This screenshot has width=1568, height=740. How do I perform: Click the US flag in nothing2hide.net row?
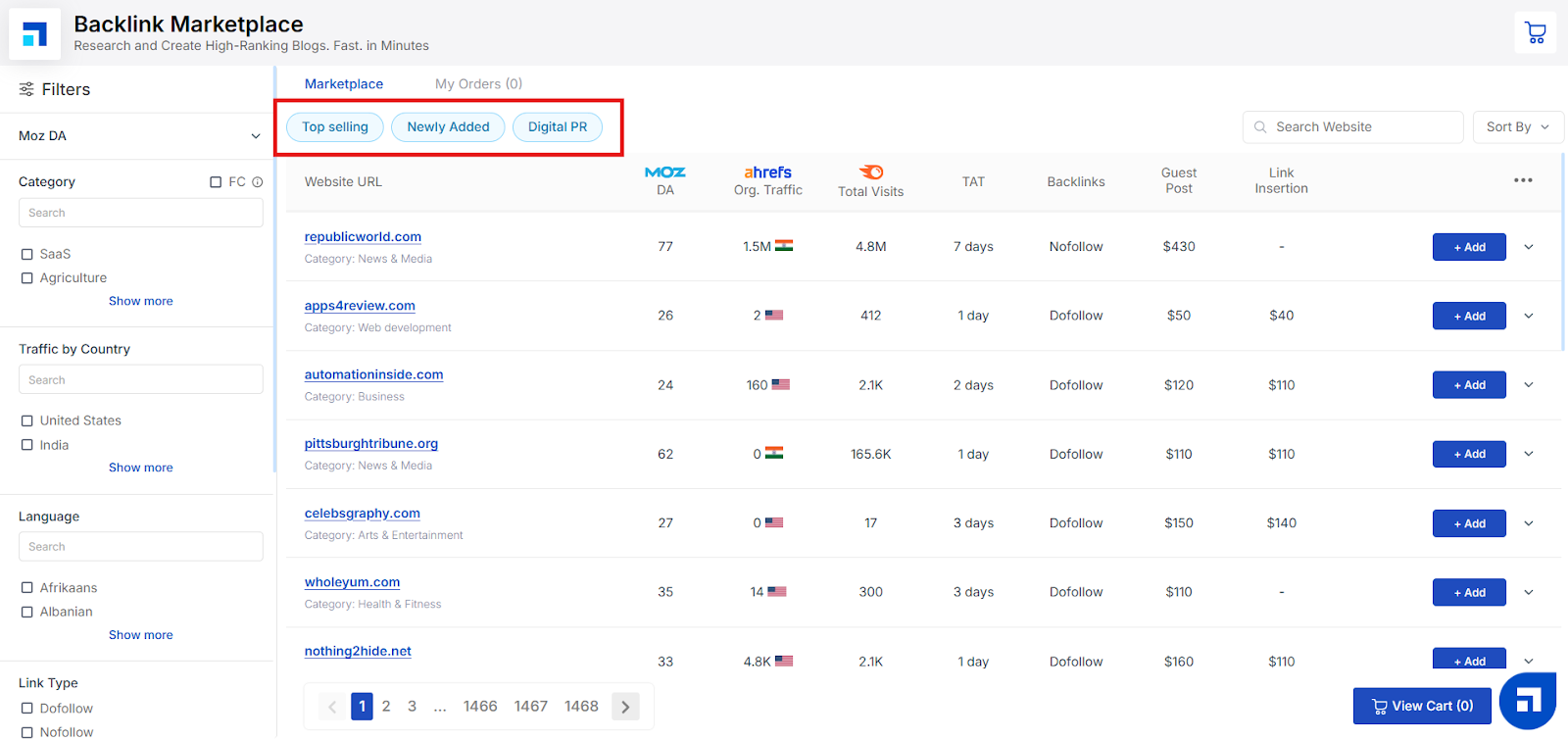pyautogui.click(x=784, y=662)
